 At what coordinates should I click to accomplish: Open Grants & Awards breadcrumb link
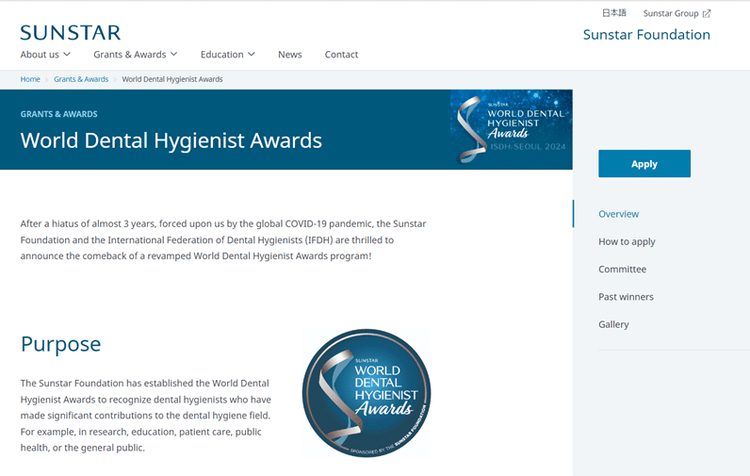[81, 79]
